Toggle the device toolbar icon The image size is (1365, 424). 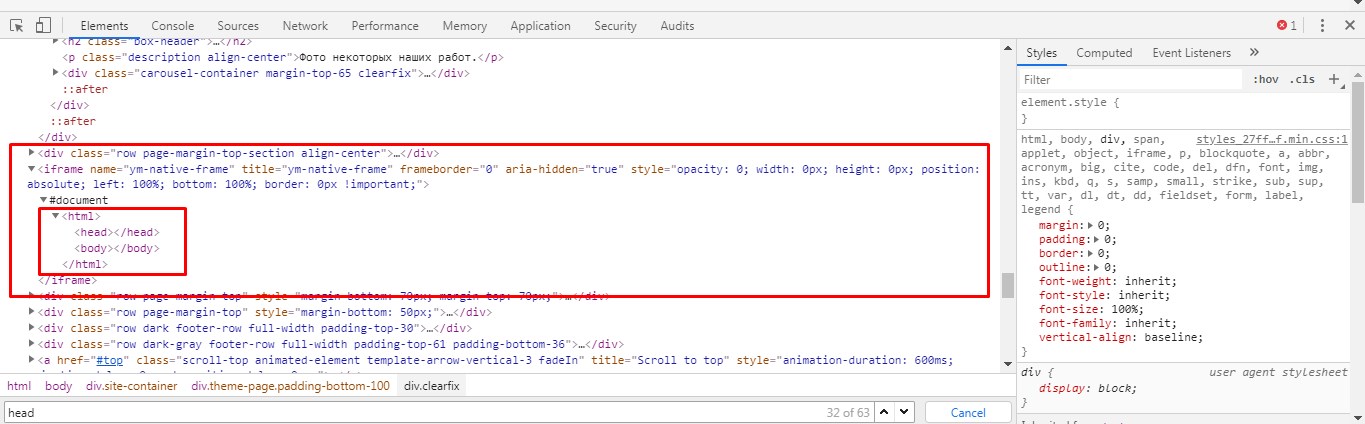(43, 25)
